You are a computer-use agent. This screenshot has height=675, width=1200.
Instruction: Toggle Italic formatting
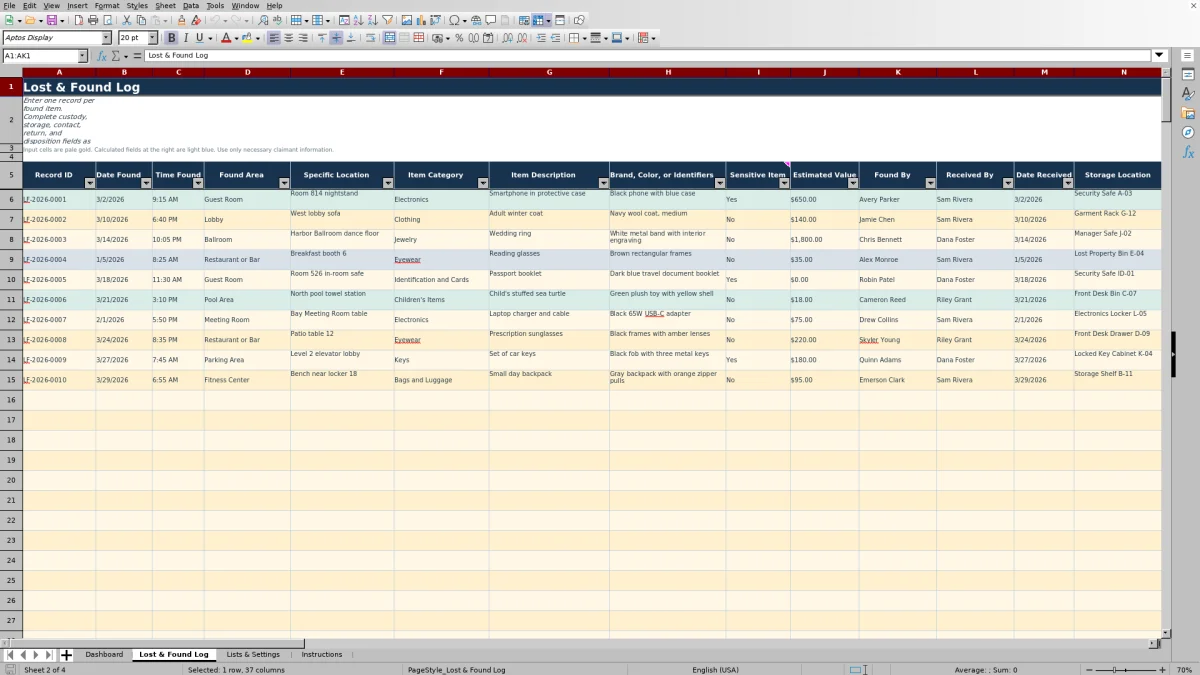186,38
